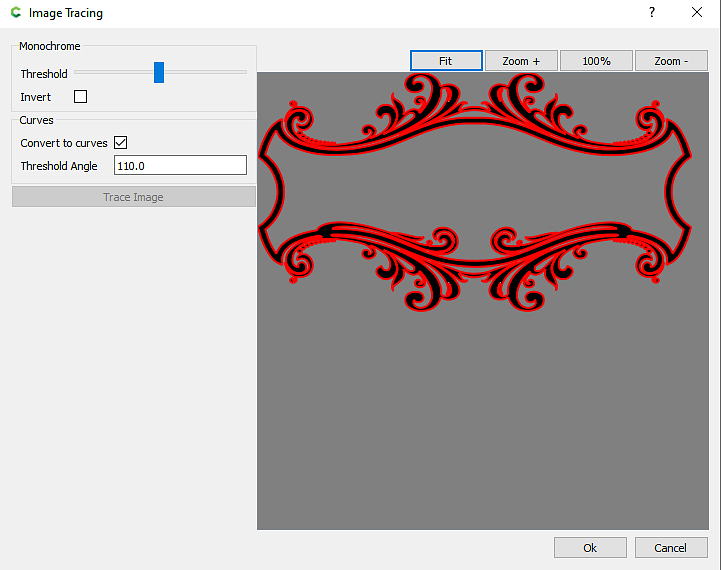
Task: Click the green app logo icon
Action: point(16,12)
